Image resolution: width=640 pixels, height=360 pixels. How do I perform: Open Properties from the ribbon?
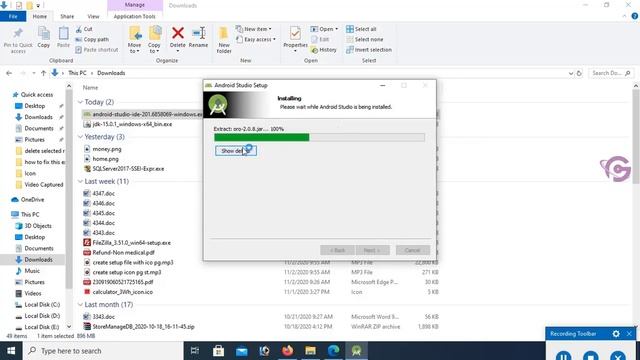pyautogui.click(x=295, y=39)
